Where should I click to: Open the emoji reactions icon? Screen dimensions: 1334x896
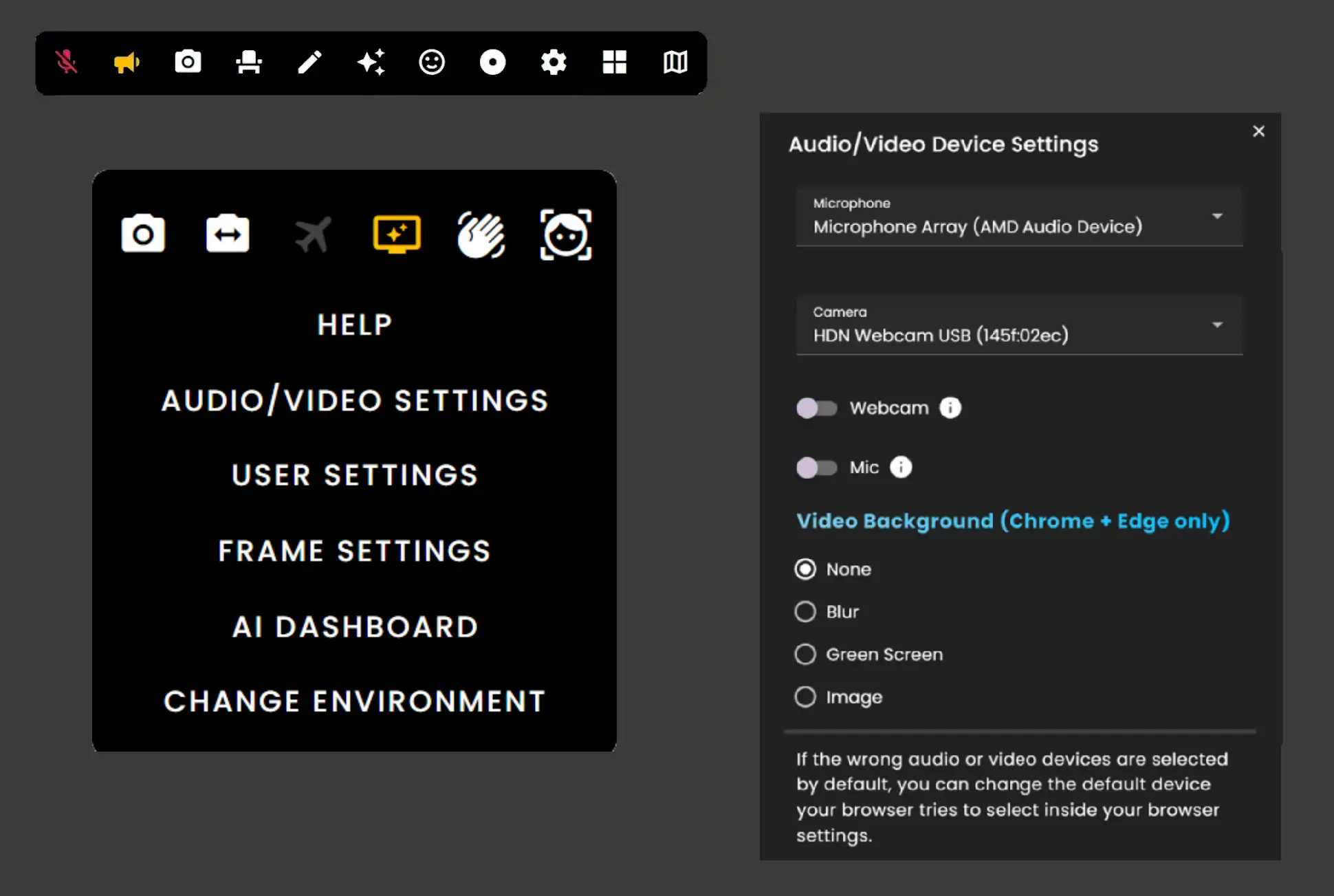pyautogui.click(x=431, y=63)
